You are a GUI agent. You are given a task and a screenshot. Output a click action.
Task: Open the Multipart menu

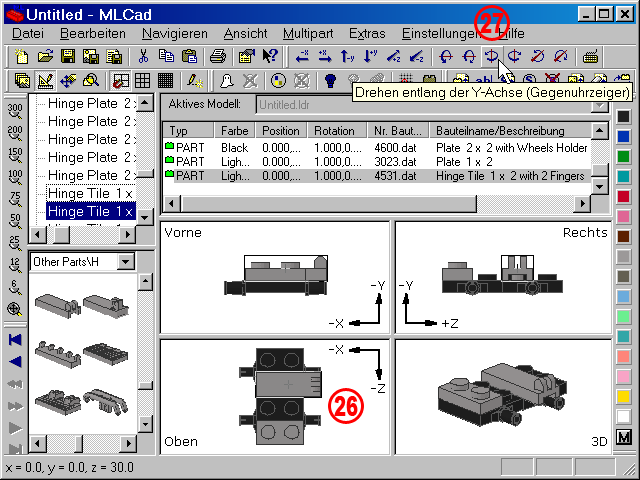click(x=308, y=33)
